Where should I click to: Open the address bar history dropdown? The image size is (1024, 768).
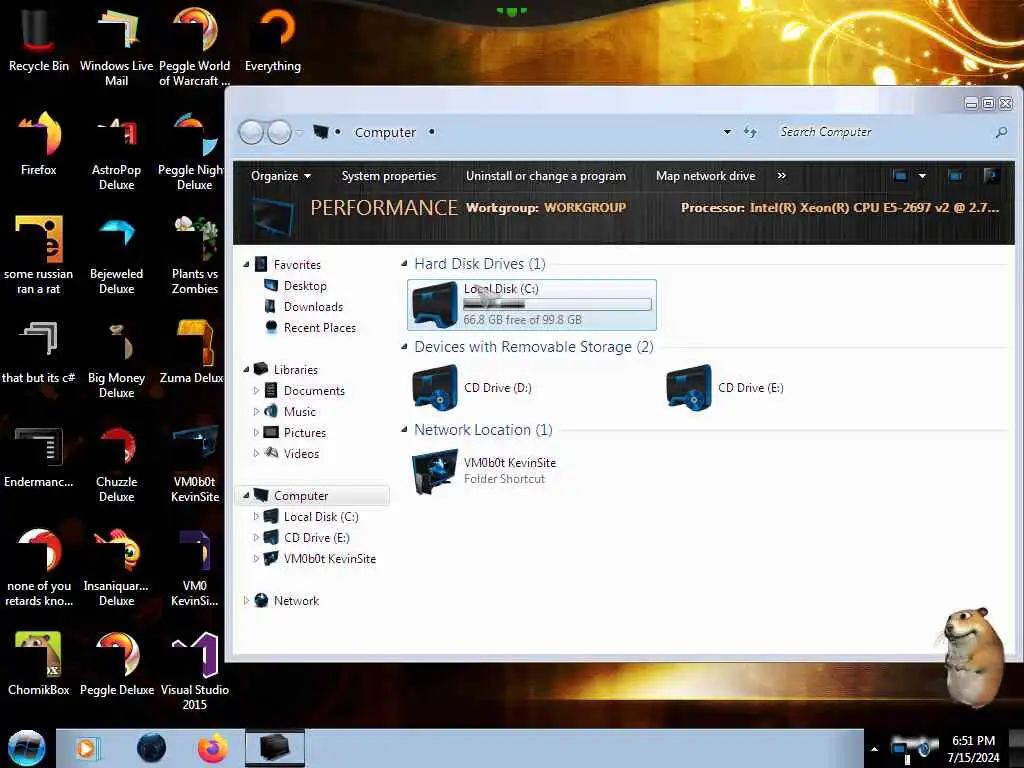pyautogui.click(x=727, y=132)
